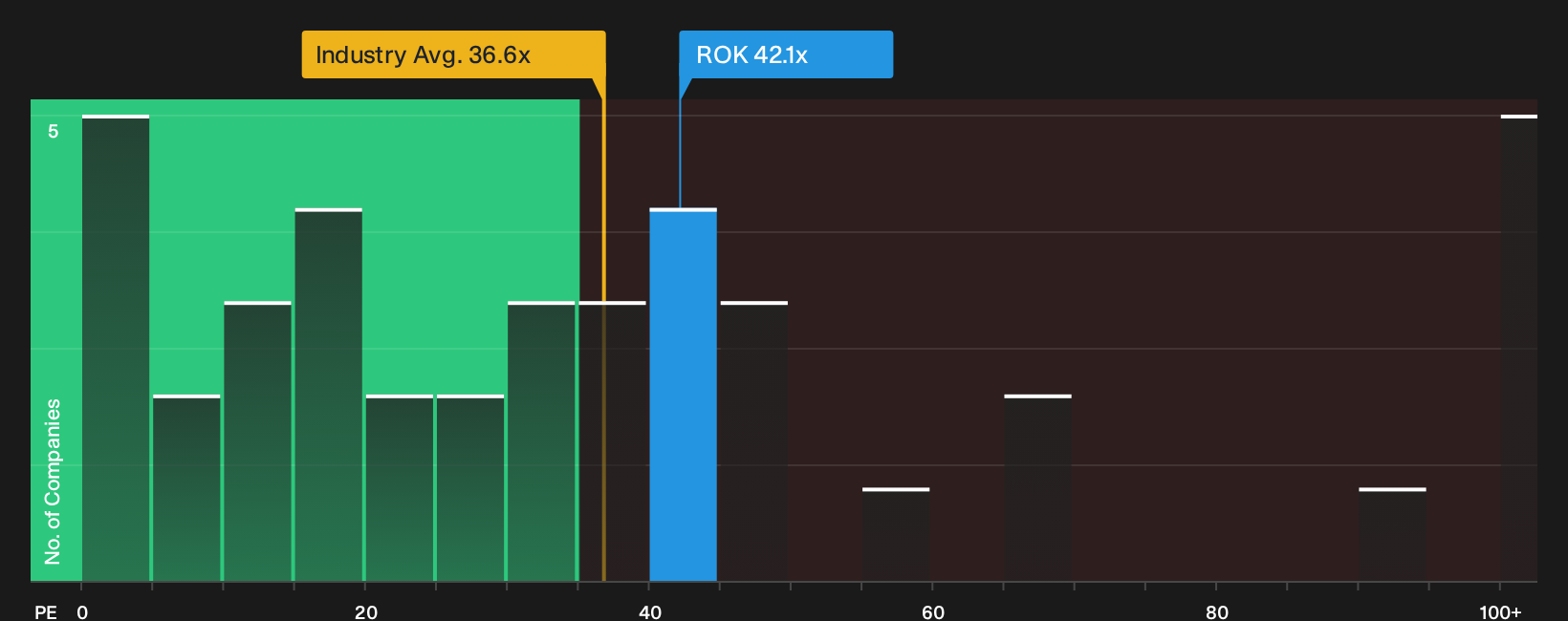Viewport: 1568px width, 621px height.
Task: Click the x-axis label 0
Action: click(x=82, y=611)
